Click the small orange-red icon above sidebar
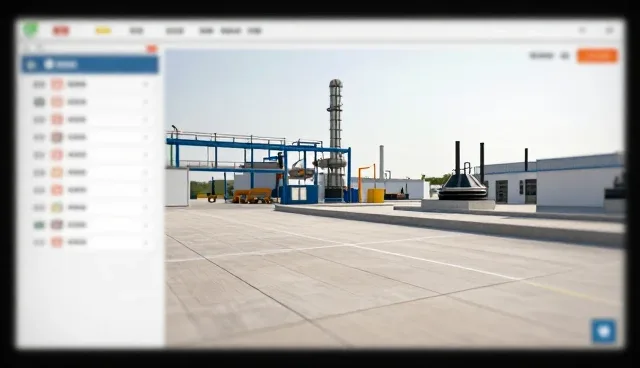Screen dimensions: 640x368 click(152, 49)
